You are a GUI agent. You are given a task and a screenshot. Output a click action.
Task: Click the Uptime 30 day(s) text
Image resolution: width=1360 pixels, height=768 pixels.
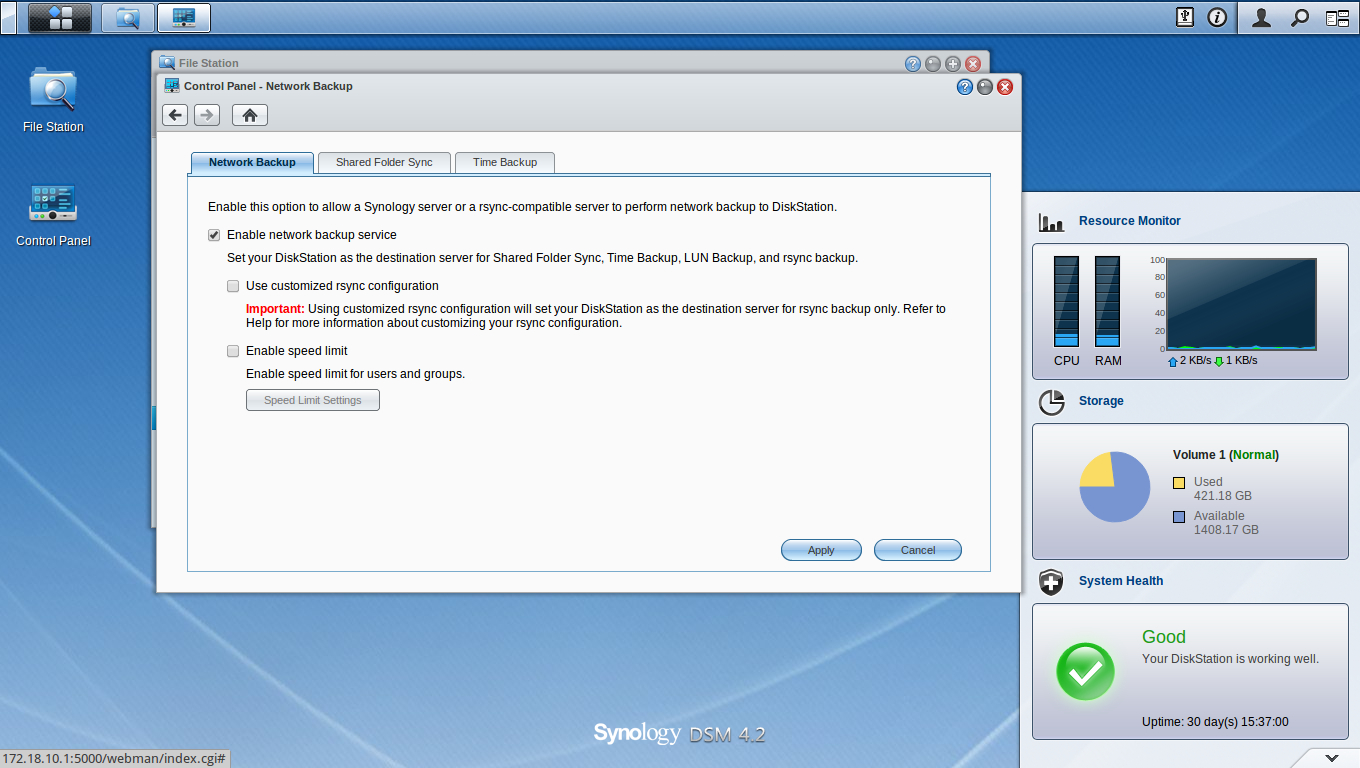click(1215, 722)
